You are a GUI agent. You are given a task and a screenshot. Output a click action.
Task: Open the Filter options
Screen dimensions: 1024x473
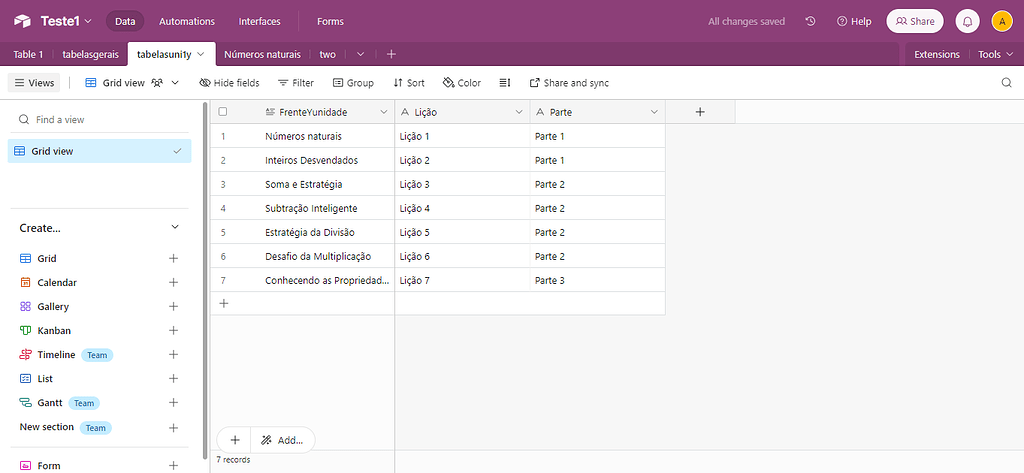(x=296, y=83)
